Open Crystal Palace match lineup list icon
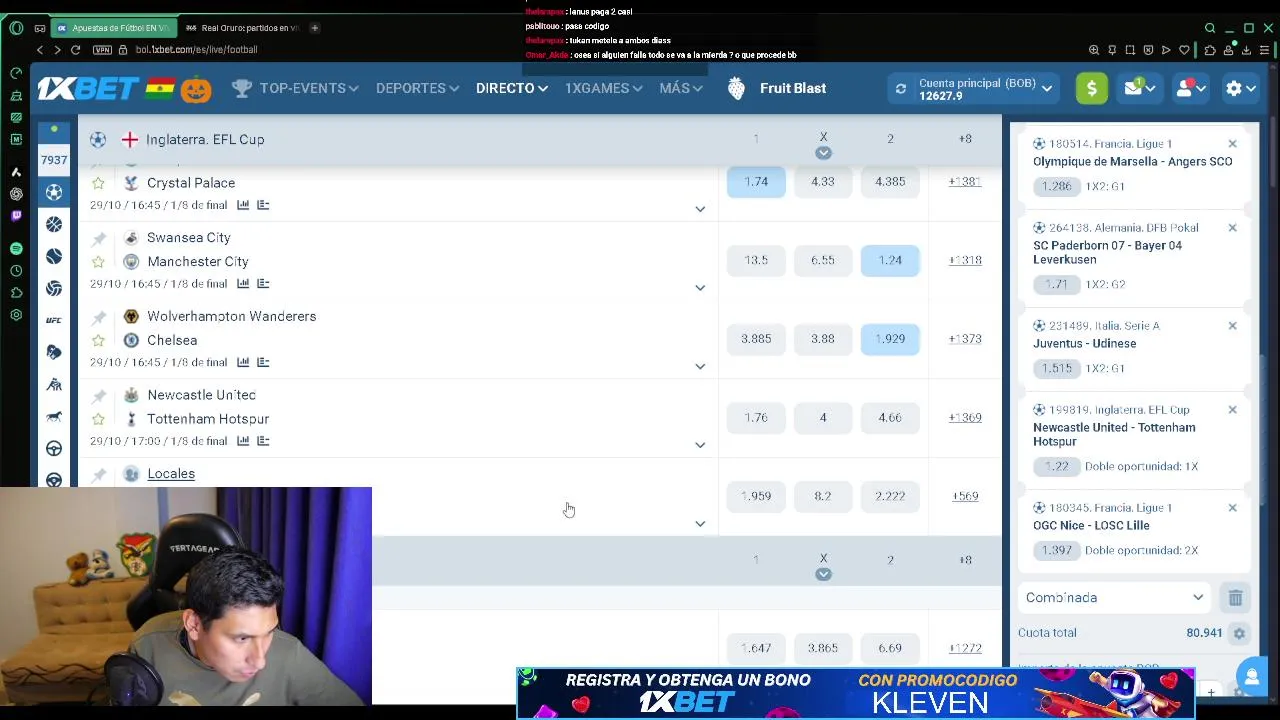The width and height of the screenshot is (1280, 720). click(x=263, y=205)
